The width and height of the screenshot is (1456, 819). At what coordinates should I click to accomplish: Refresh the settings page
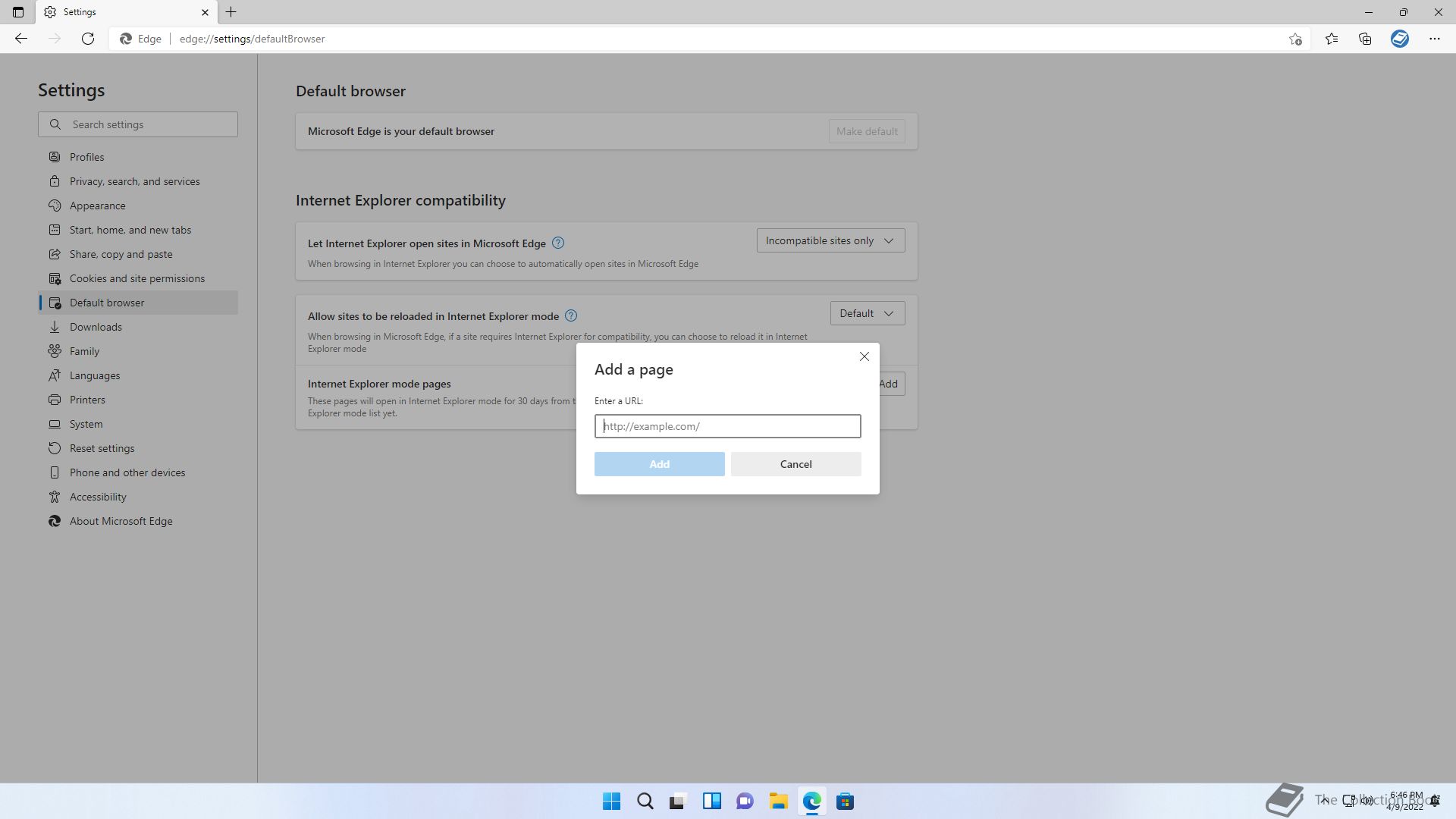pyautogui.click(x=88, y=39)
